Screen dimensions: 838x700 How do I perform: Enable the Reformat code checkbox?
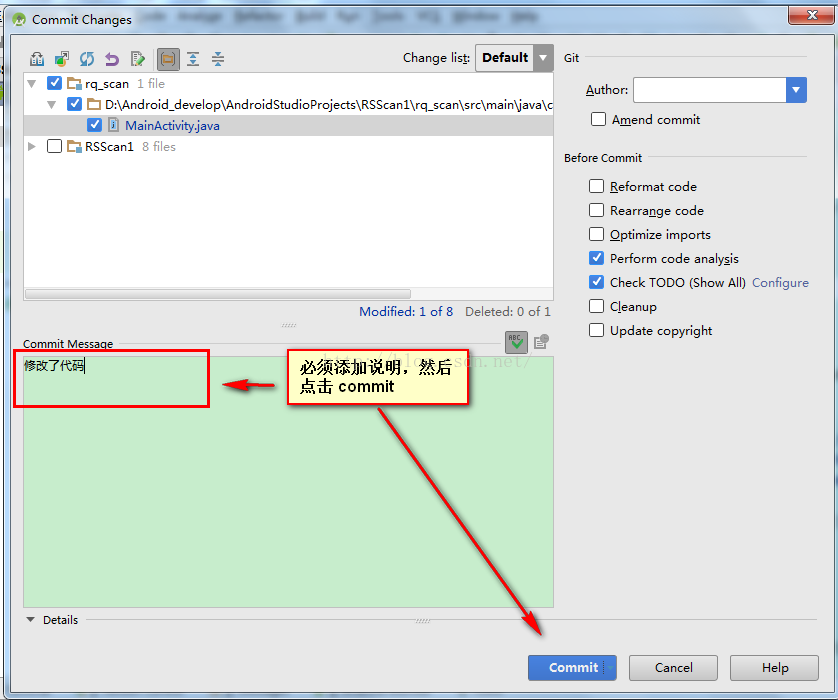pos(596,186)
